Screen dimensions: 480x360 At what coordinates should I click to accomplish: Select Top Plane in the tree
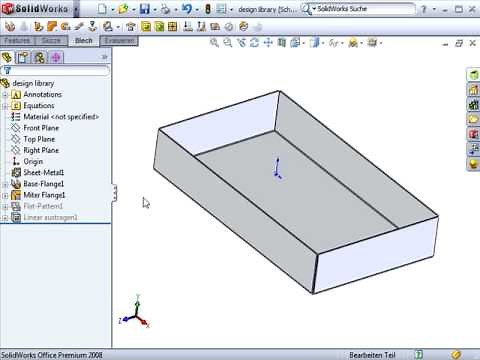pyautogui.click(x=39, y=139)
